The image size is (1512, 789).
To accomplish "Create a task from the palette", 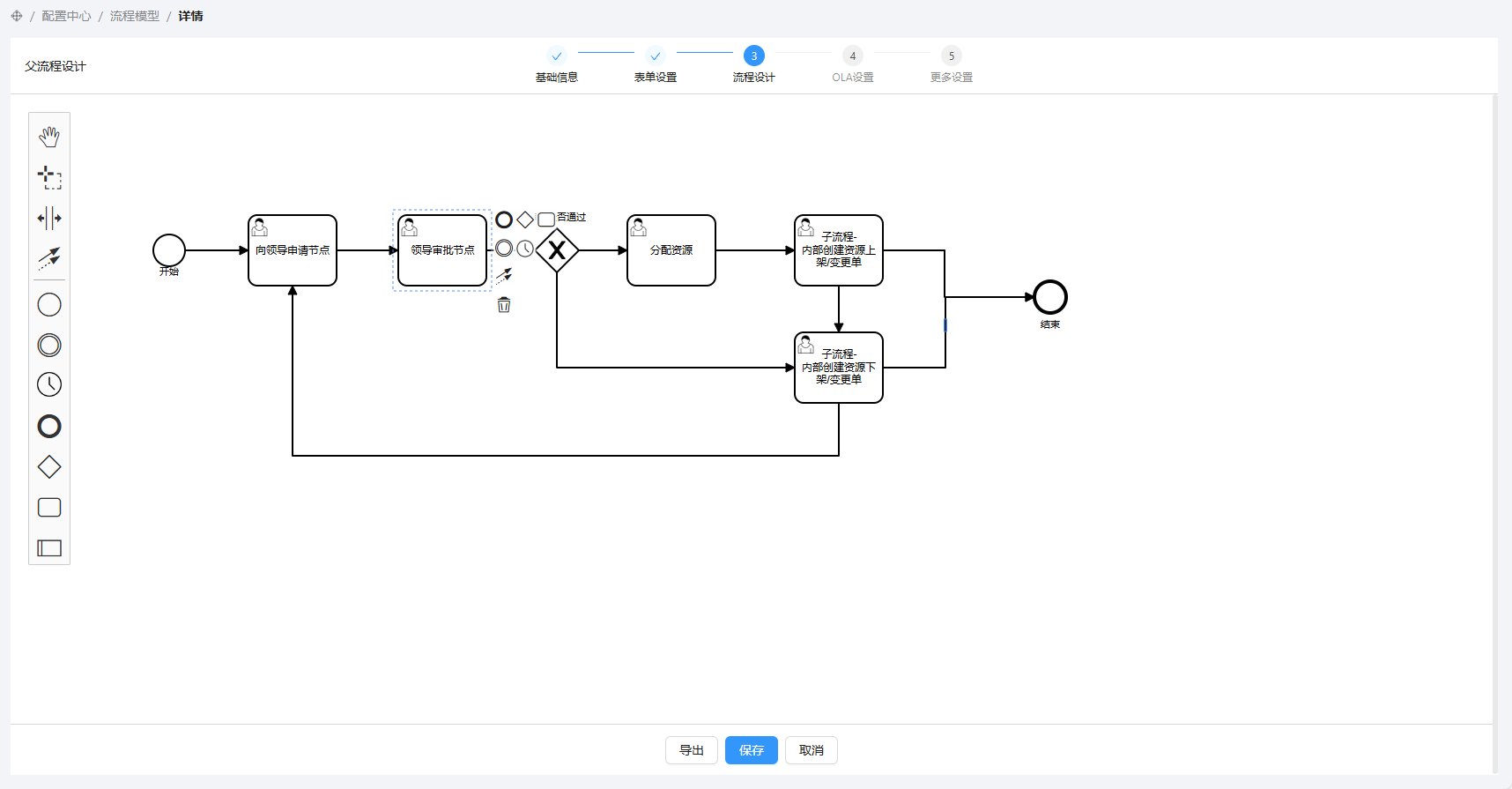I will [49, 508].
